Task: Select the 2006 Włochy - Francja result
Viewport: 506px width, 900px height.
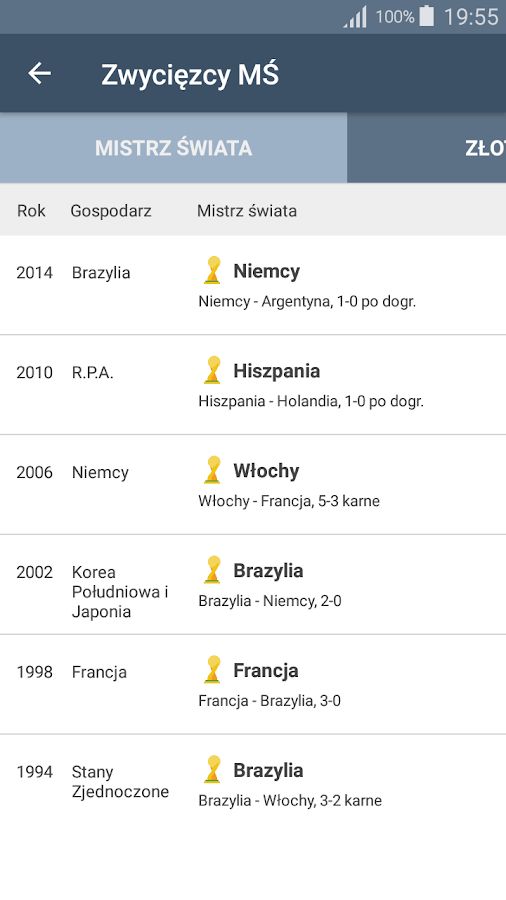Action: point(289,501)
